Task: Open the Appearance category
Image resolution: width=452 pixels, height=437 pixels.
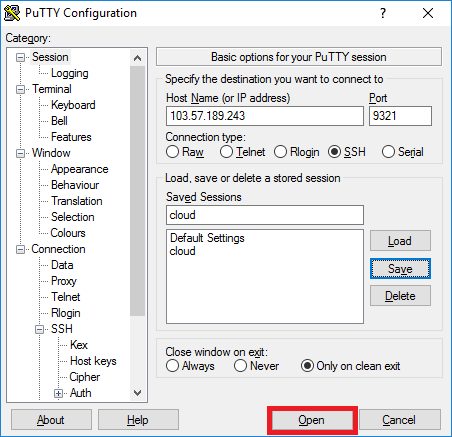Action: coord(80,169)
